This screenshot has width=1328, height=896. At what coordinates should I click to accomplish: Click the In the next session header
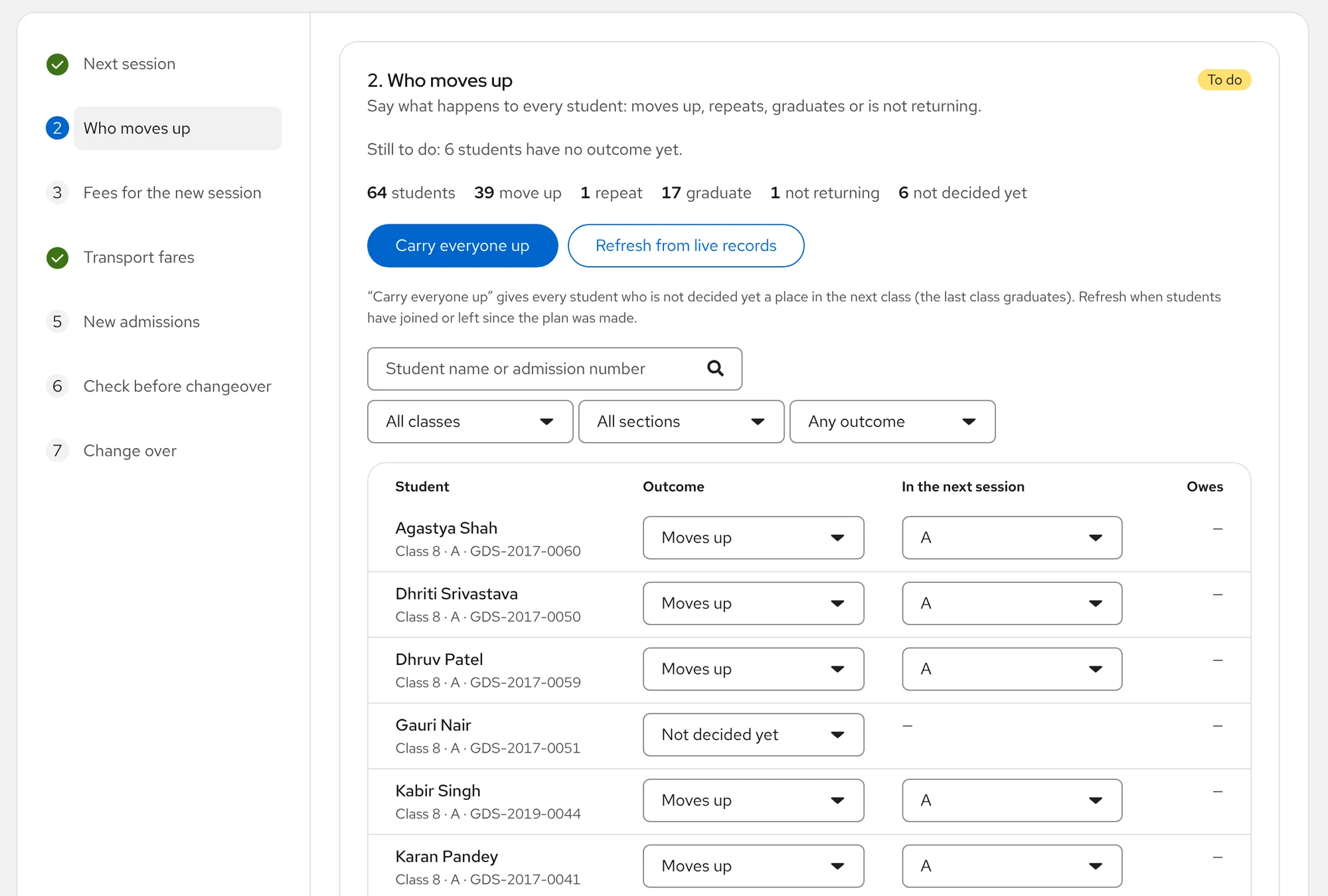(963, 486)
